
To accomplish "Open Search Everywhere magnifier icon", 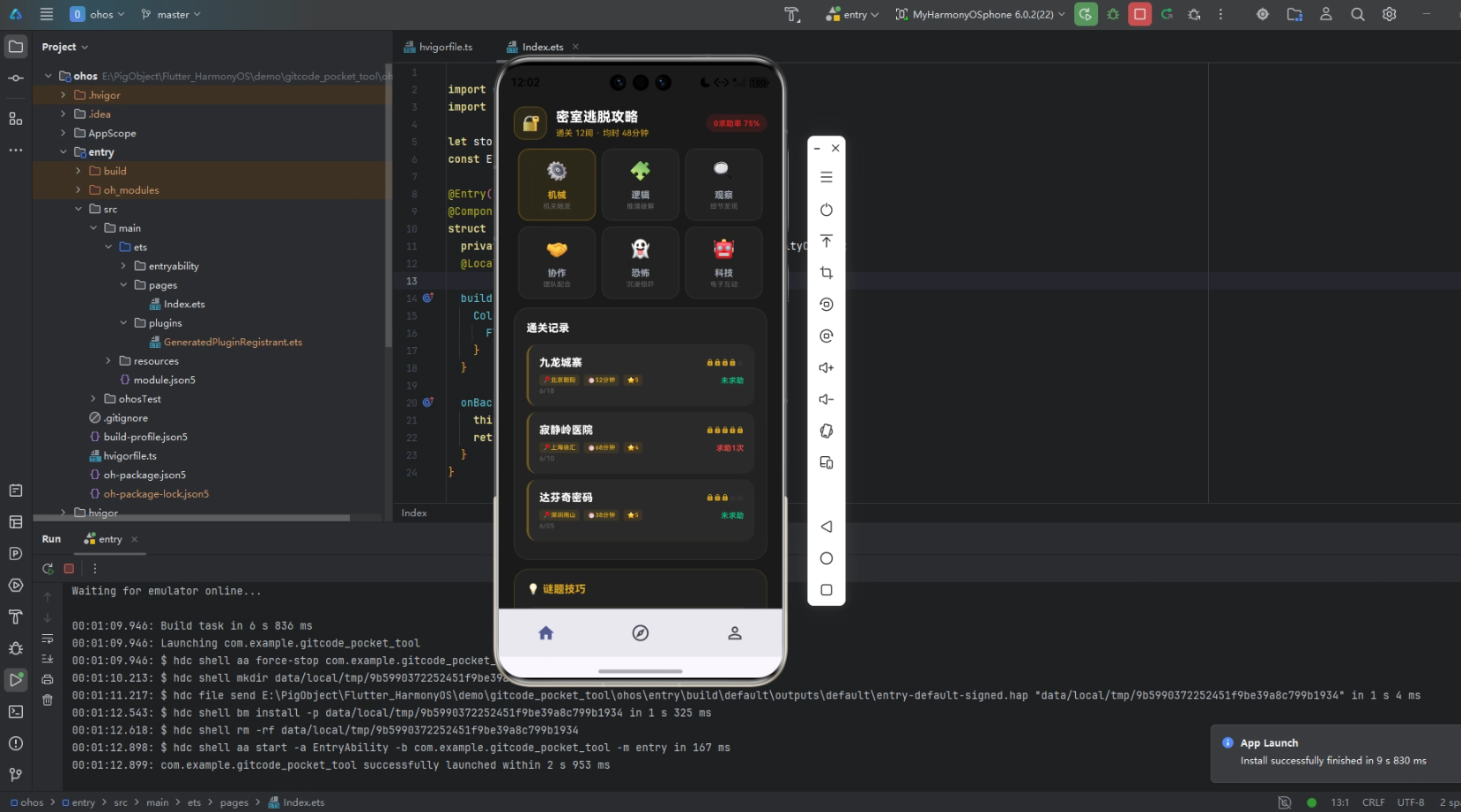I will pos(1358,14).
